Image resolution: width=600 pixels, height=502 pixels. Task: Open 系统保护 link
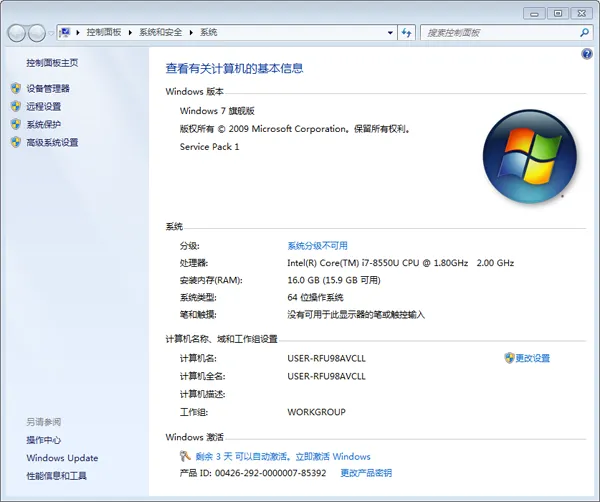click(x=44, y=124)
